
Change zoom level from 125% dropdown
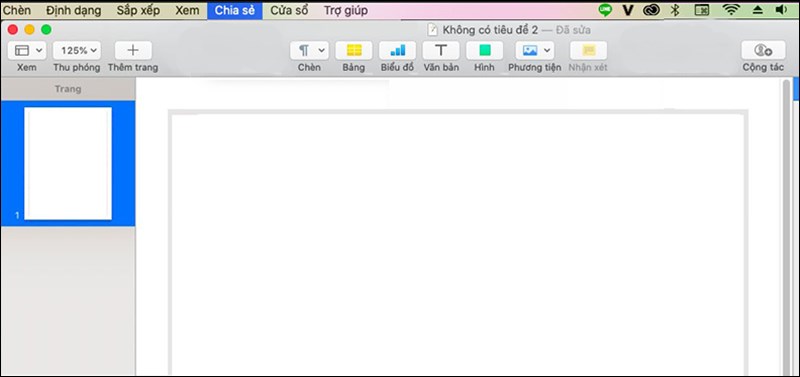(77, 51)
